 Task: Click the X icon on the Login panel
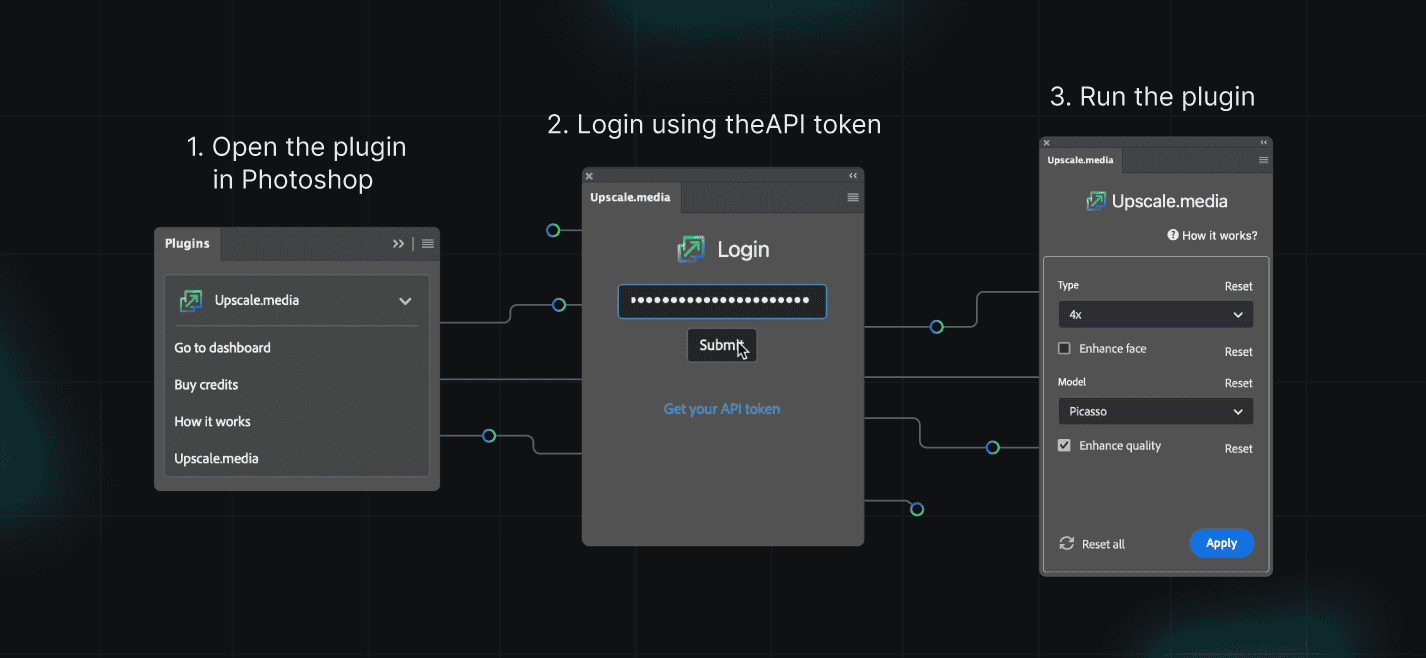click(589, 176)
